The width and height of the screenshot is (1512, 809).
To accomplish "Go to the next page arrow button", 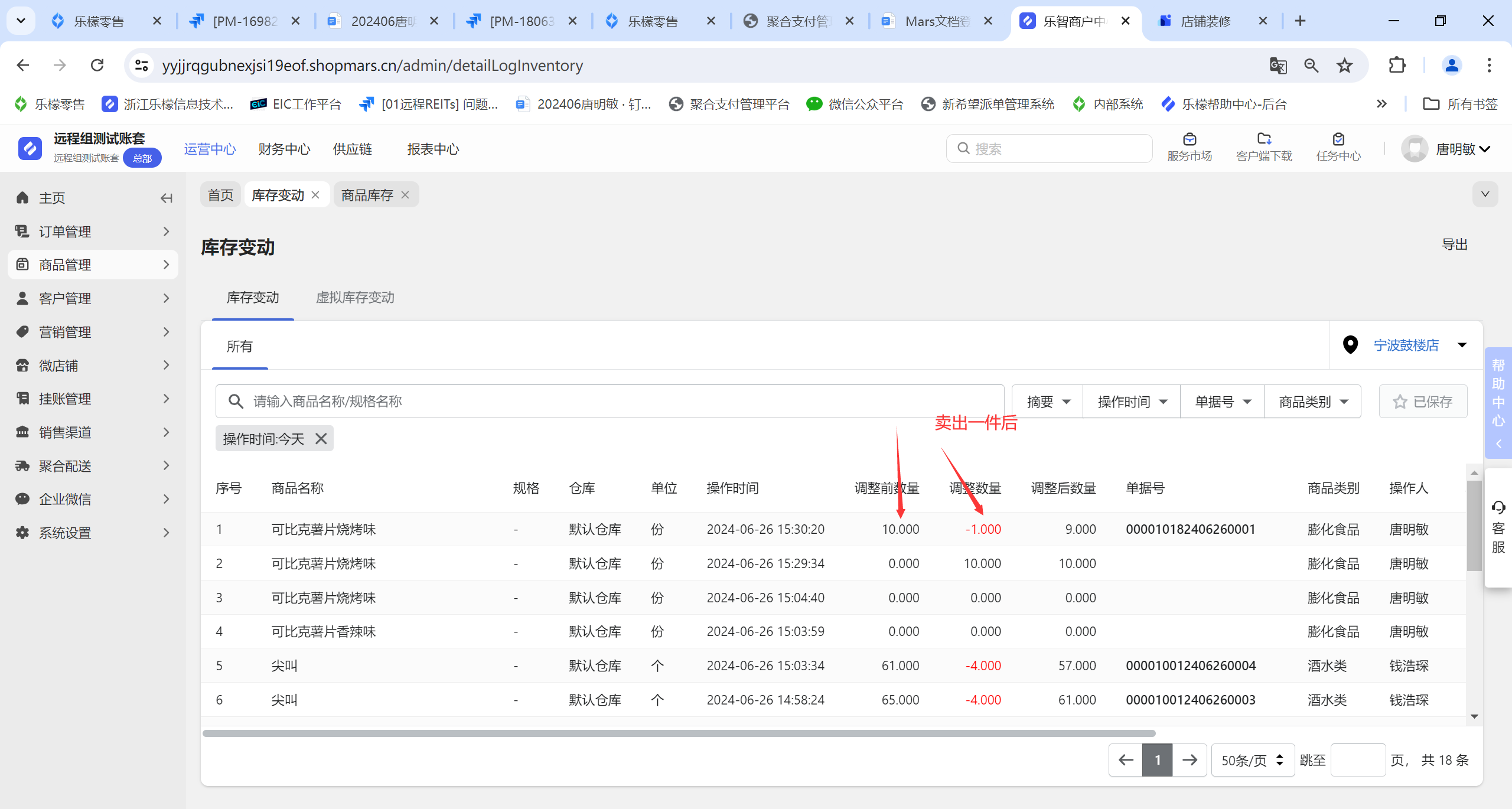I will pyautogui.click(x=1190, y=760).
